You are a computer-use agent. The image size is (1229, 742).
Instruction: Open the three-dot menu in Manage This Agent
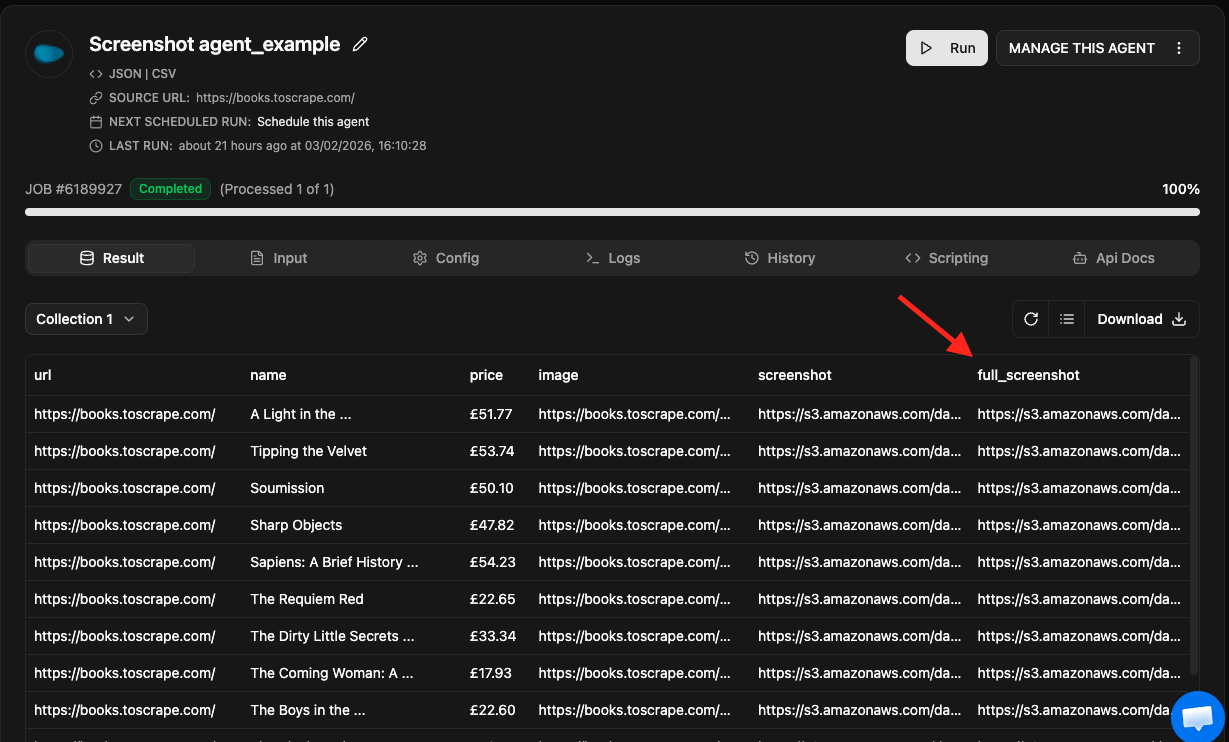(1179, 48)
